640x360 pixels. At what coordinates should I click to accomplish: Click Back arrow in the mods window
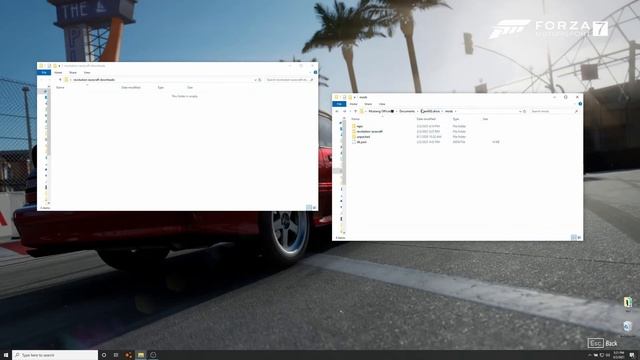[x=337, y=111]
